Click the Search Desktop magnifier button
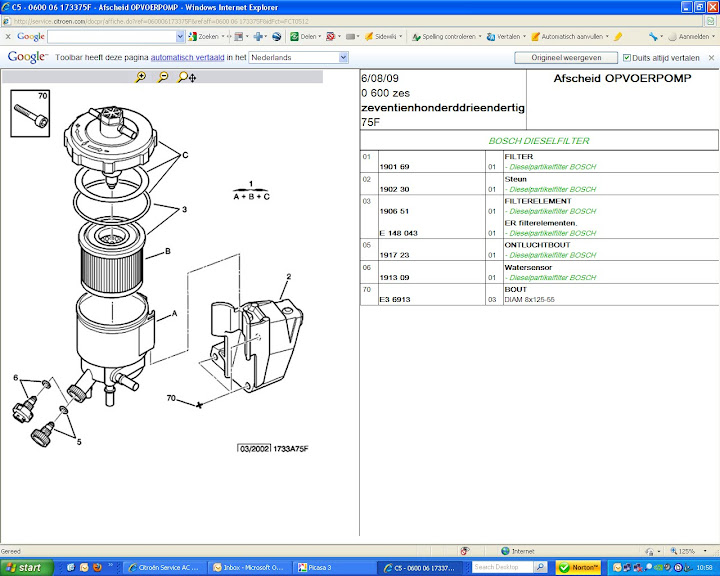Viewport: 720px width, 576px height. tap(540, 567)
